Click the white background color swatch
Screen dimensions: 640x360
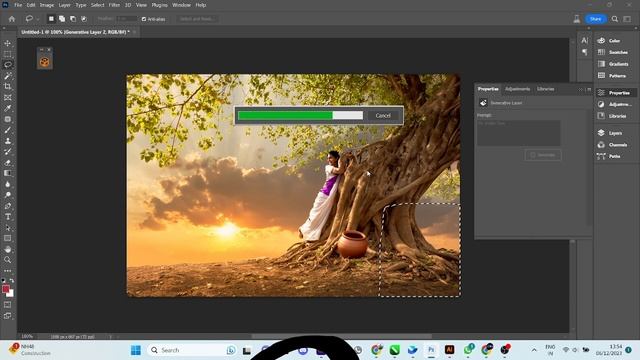point(10,293)
